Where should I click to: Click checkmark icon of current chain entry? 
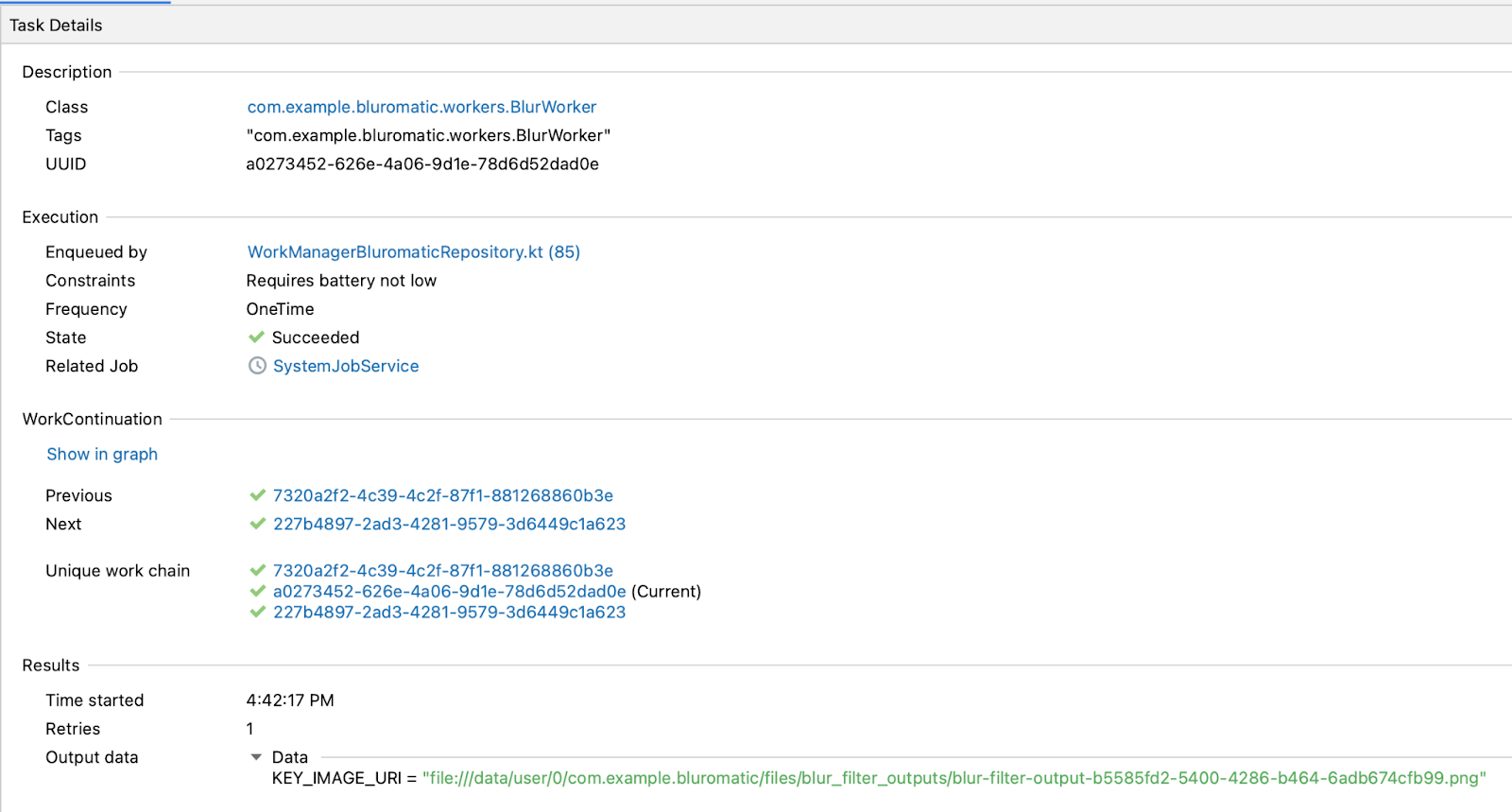coord(257,592)
